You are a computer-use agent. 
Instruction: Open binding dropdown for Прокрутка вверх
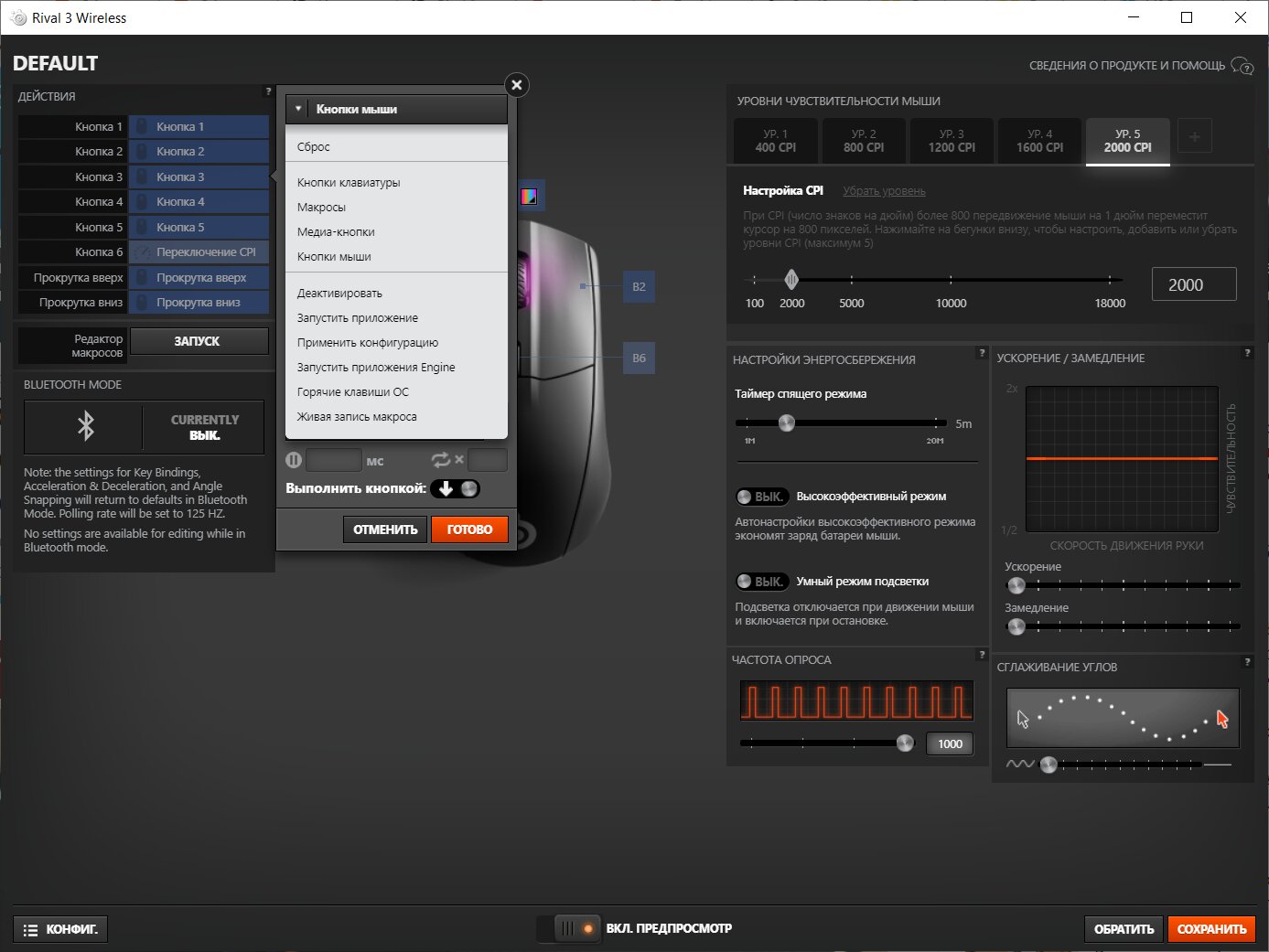point(199,277)
